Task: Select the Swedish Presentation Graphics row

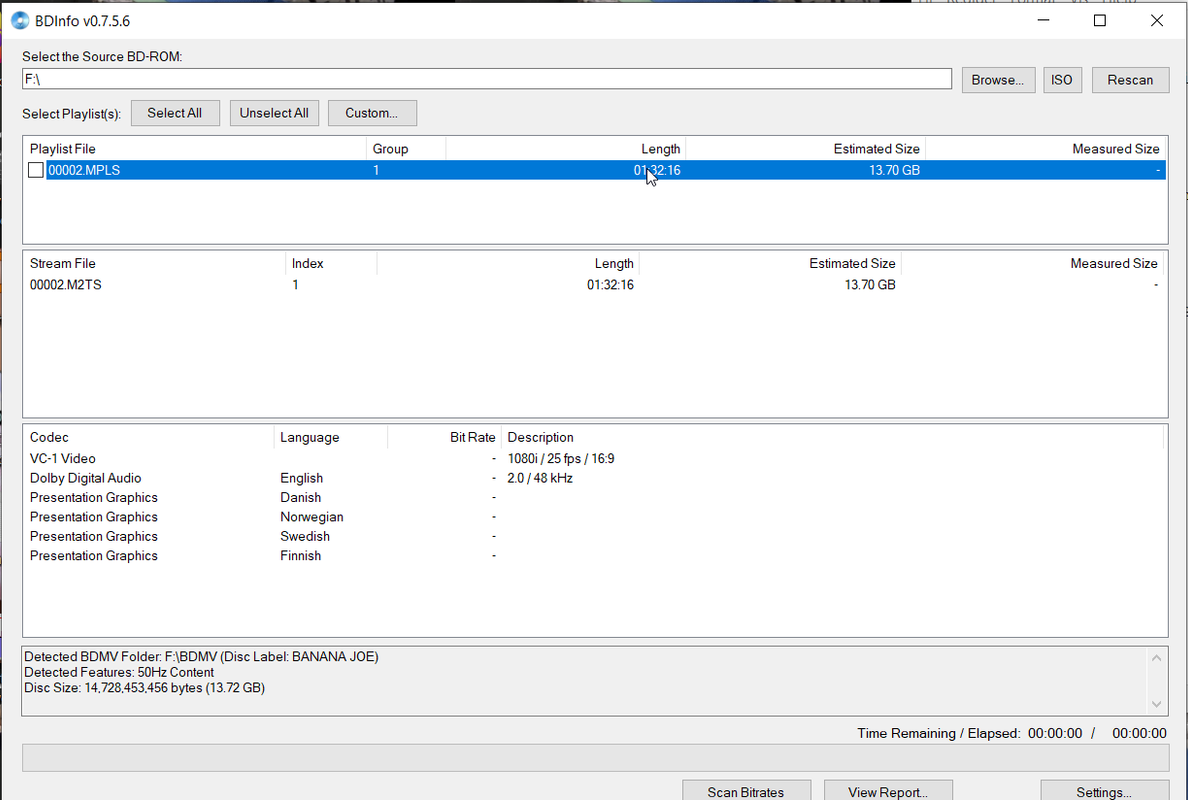Action: 594,536
